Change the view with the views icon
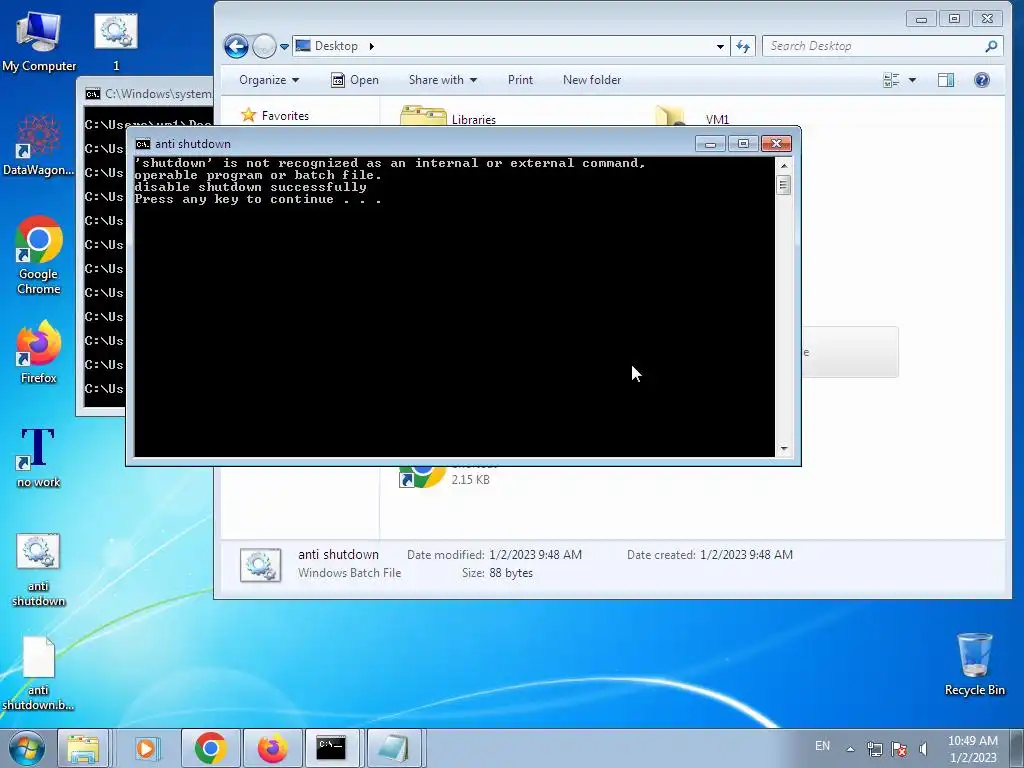Image resolution: width=1024 pixels, height=768 pixels. tap(891, 80)
